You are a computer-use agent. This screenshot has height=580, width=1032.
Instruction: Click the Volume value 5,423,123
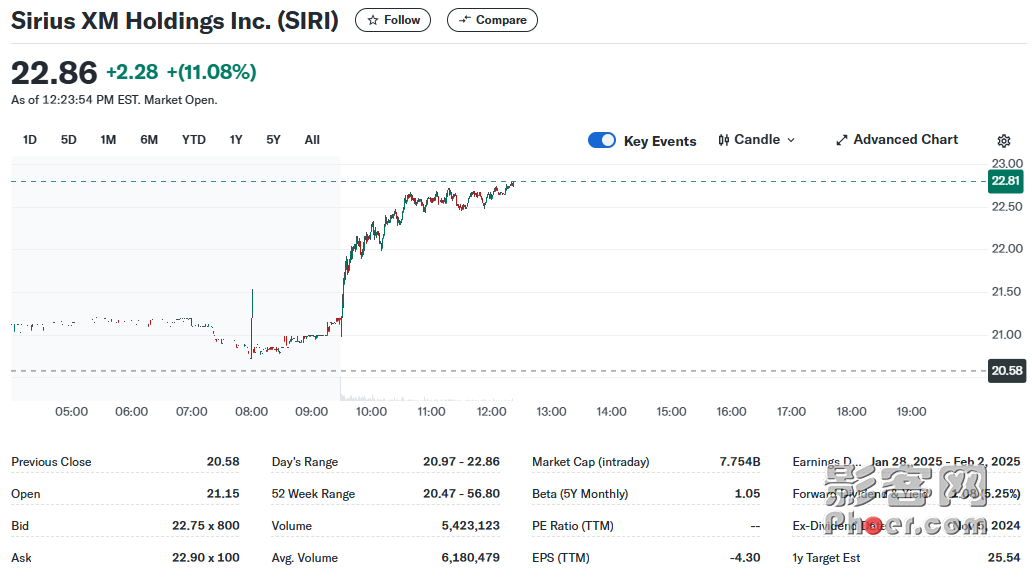pyautogui.click(x=471, y=525)
